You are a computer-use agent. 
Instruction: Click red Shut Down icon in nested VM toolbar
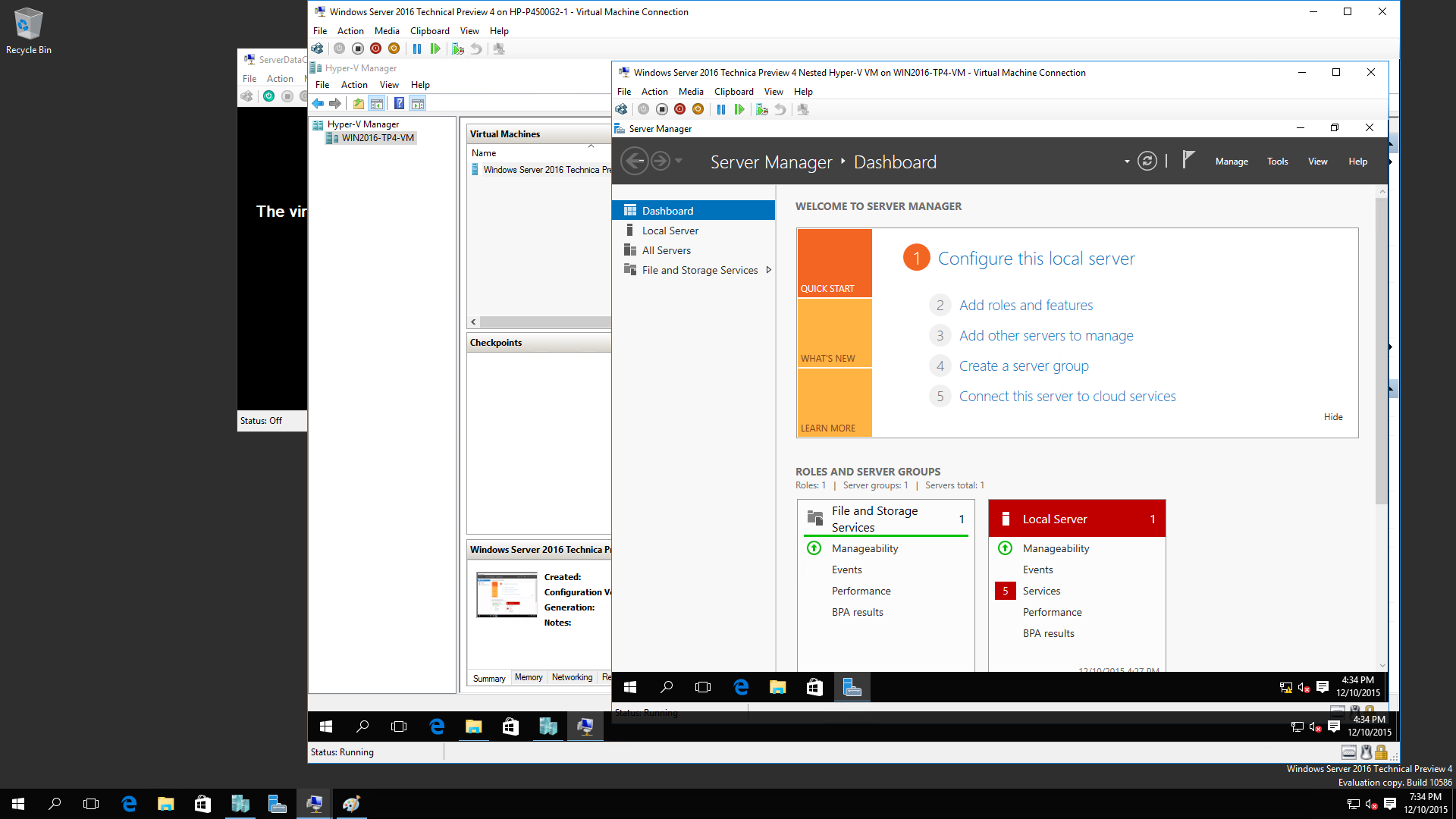[x=680, y=109]
